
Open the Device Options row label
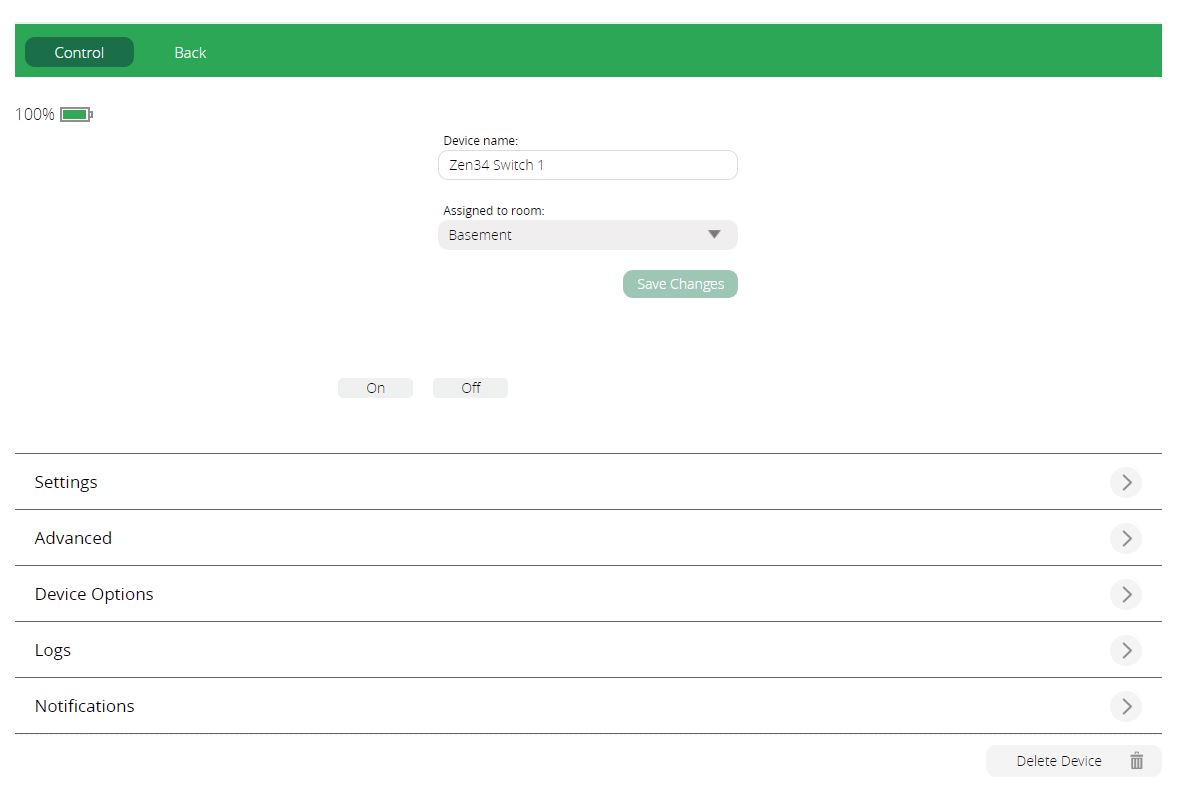(x=94, y=594)
